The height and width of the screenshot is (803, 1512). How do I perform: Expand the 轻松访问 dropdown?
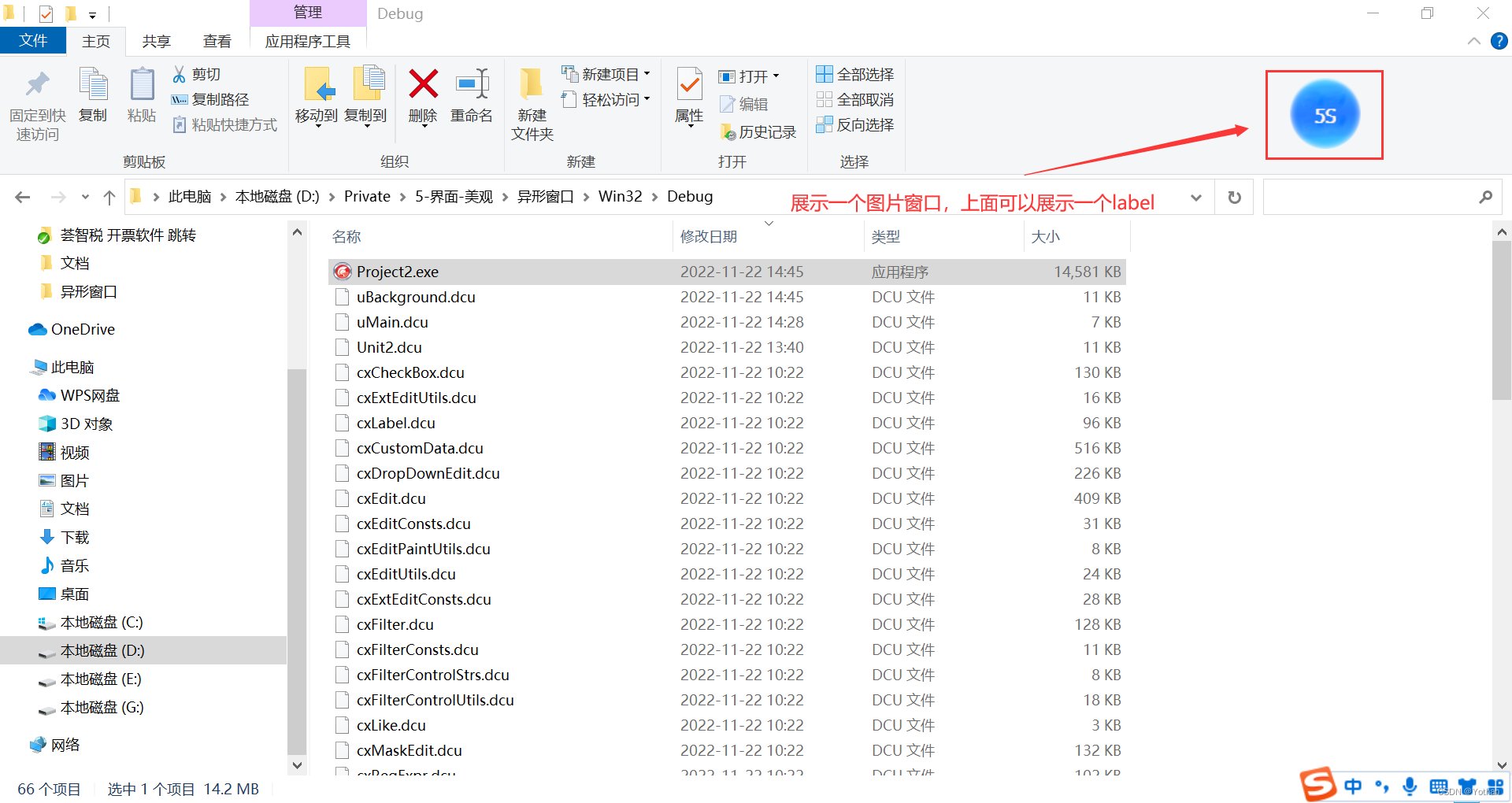[x=647, y=99]
